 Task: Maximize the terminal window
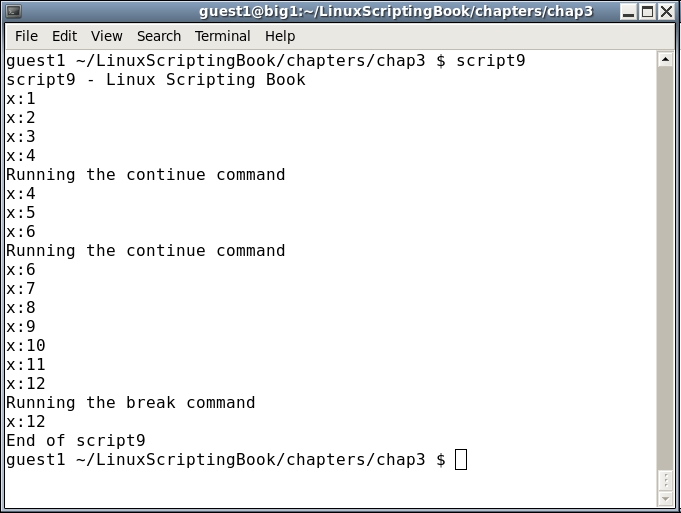click(x=647, y=12)
